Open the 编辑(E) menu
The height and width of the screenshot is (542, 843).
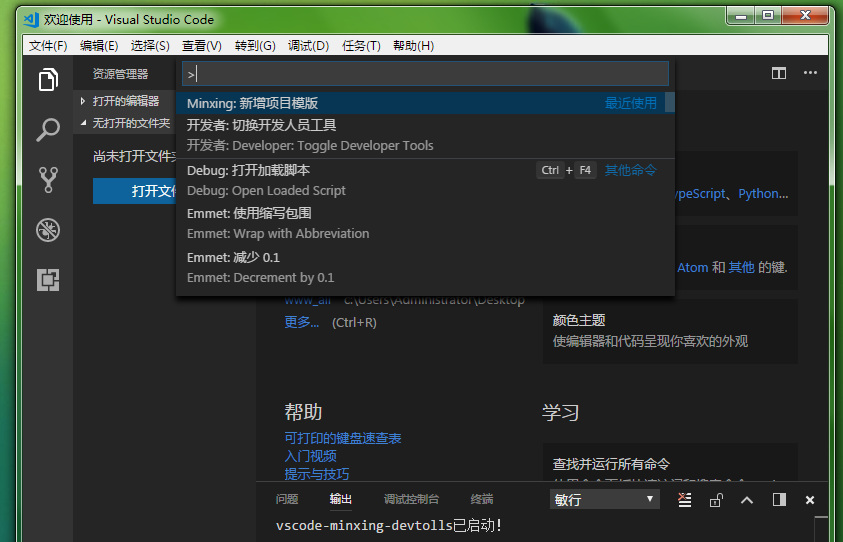click(x=99, y=46)
